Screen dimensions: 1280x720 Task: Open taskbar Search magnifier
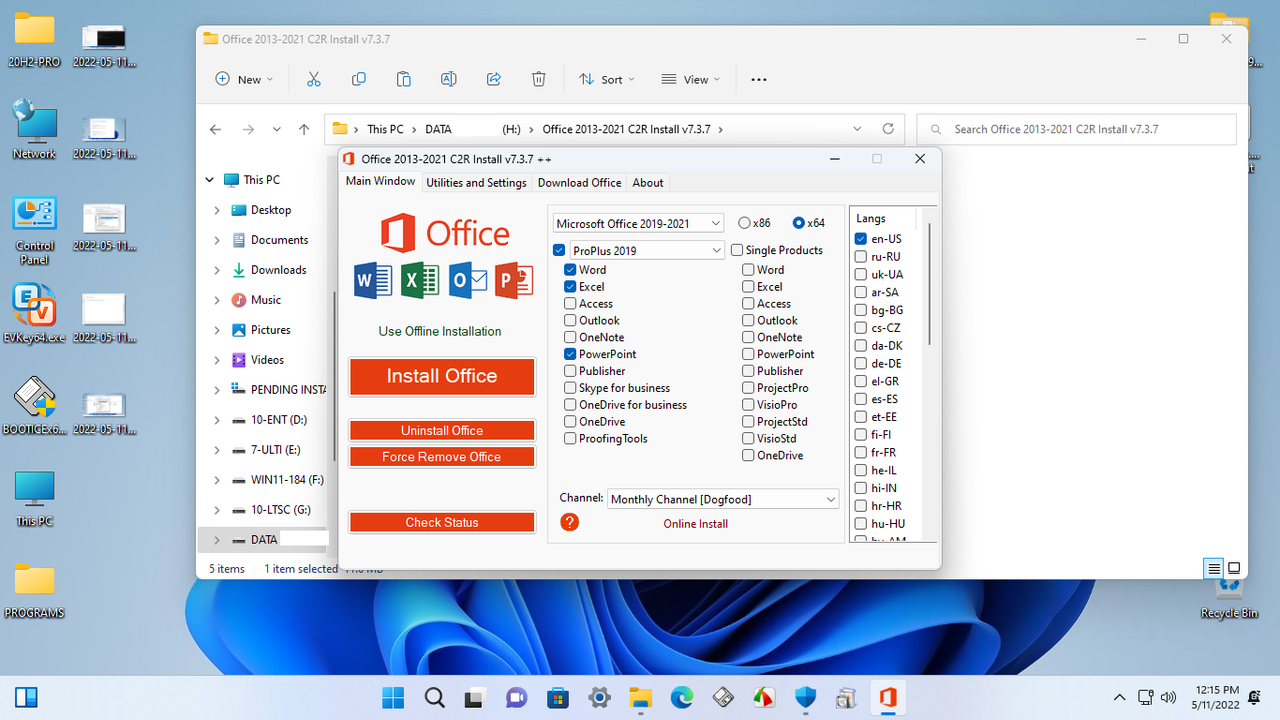(x=435, y=697)
